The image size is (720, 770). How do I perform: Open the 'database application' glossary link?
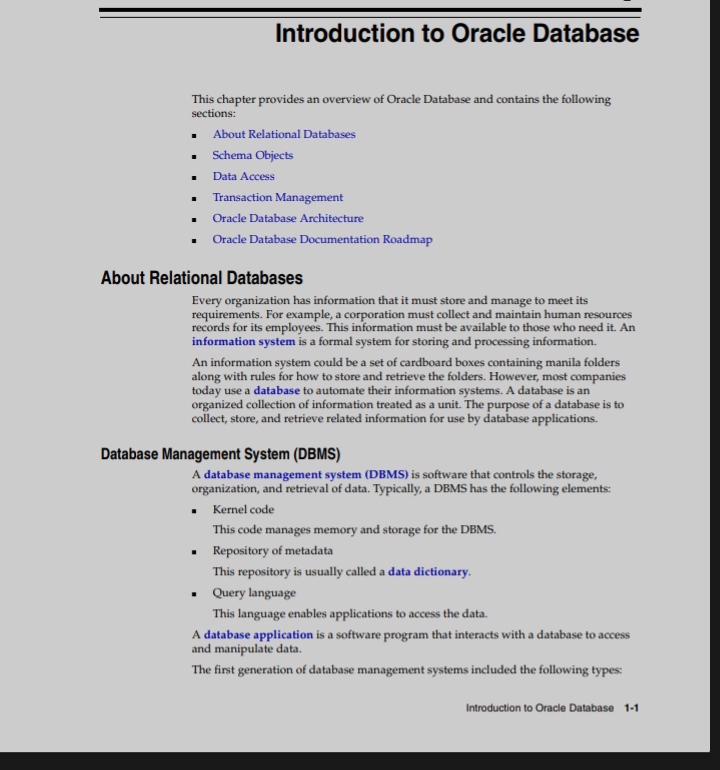tap(258, 634)
